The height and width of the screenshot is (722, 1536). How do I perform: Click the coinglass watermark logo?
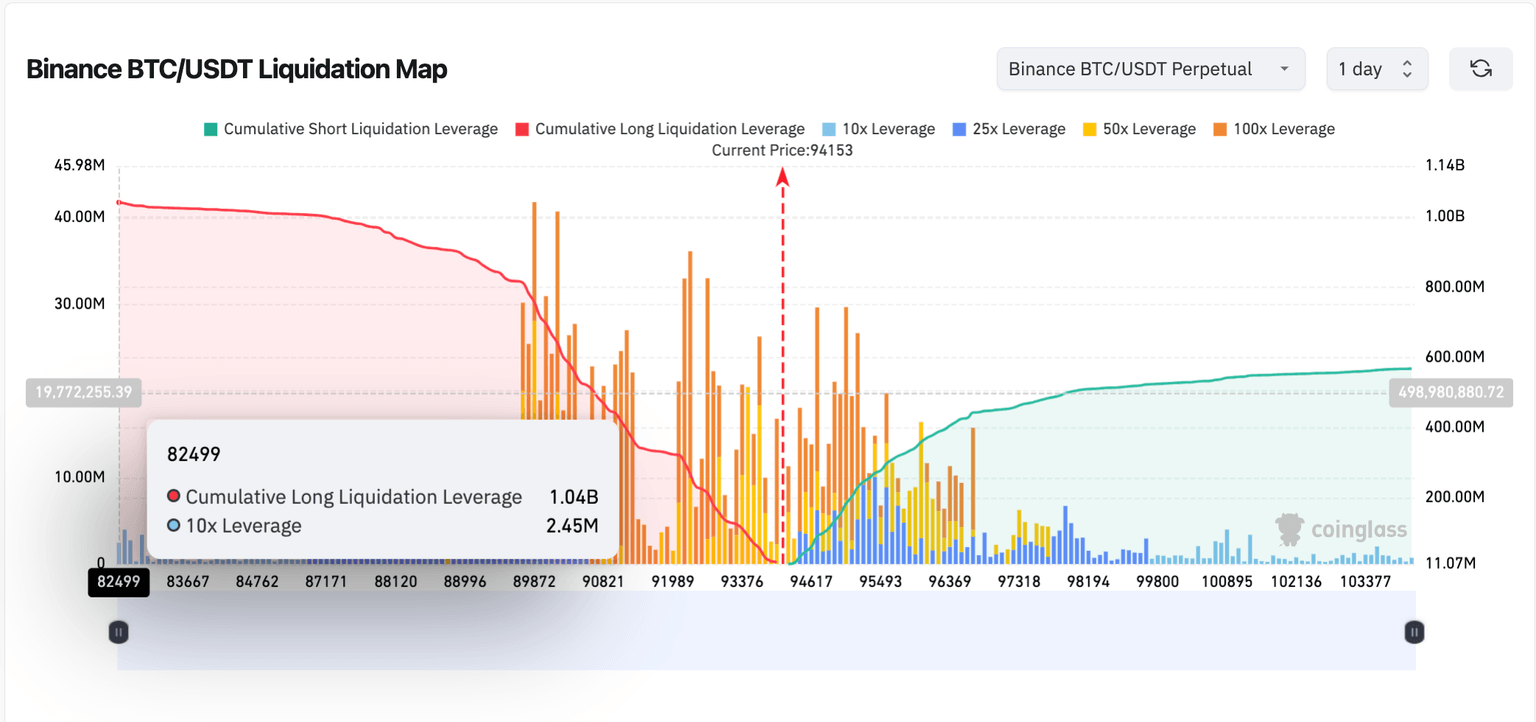coord(1341,529)
